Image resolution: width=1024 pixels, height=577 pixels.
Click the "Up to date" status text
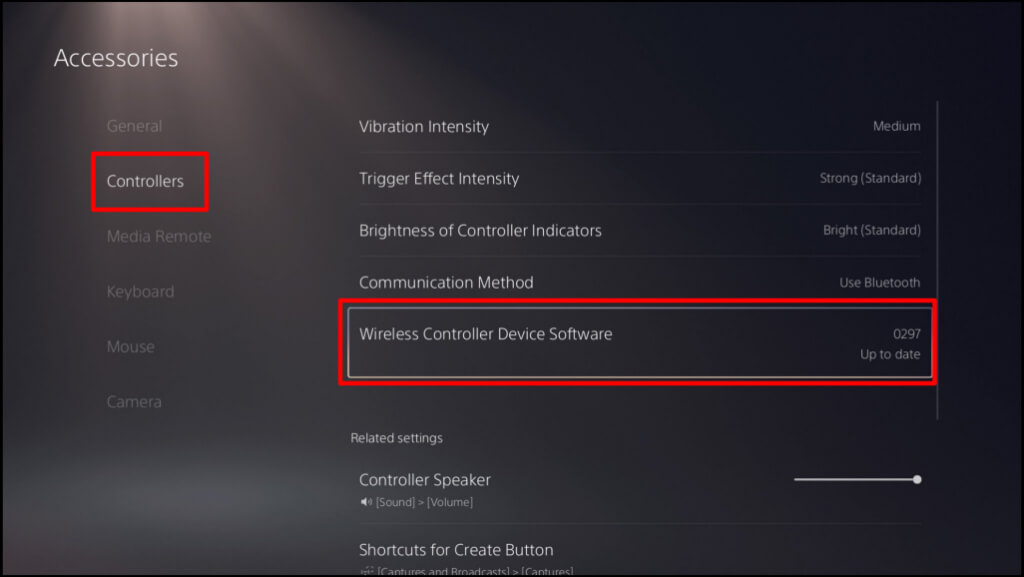tap(890, 354)
